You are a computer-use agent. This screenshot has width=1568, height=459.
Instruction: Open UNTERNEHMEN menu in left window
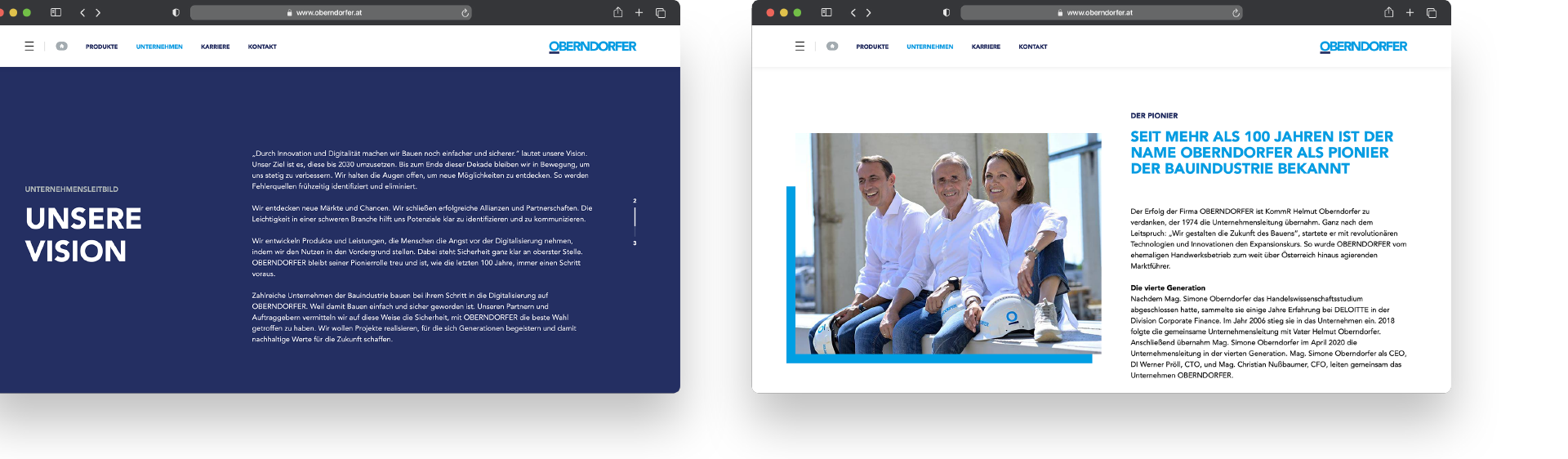(x=159, y=47)
